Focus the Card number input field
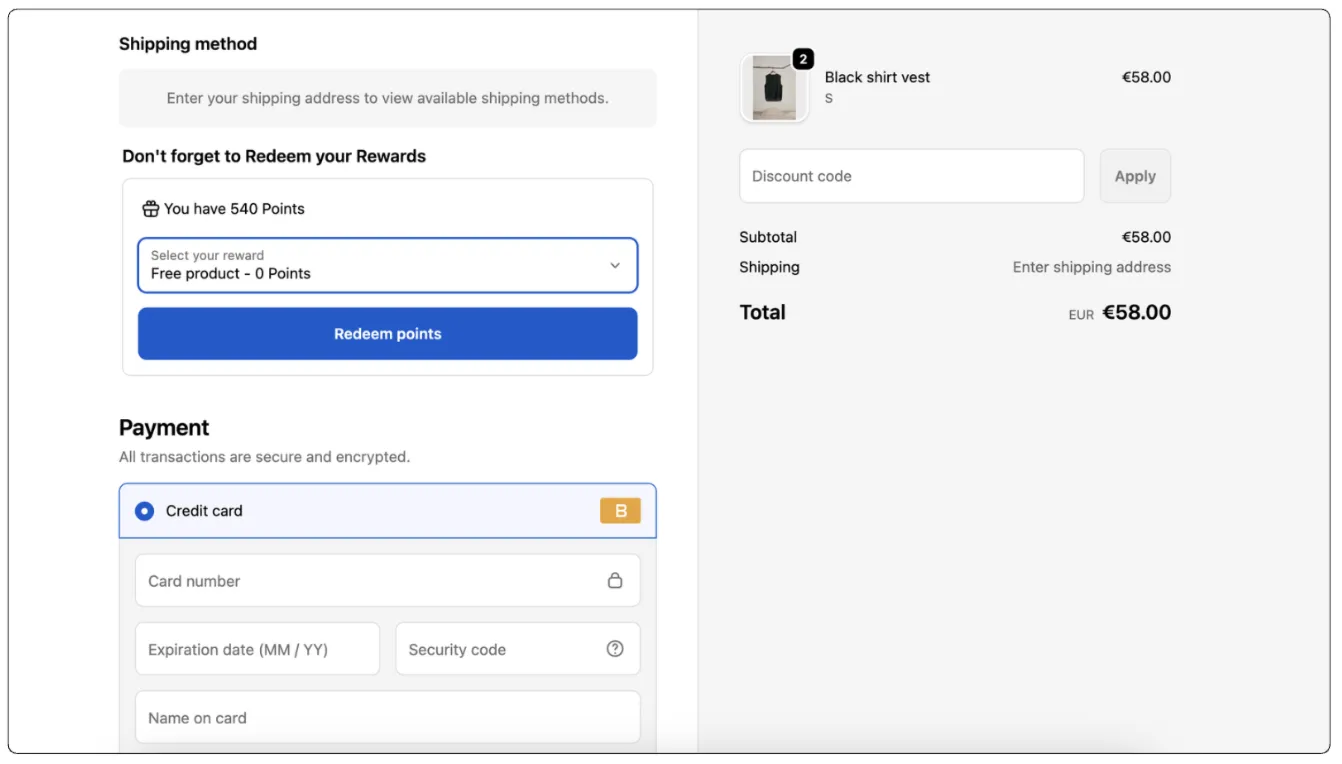The image size is (1342, 764). (370, 581)
